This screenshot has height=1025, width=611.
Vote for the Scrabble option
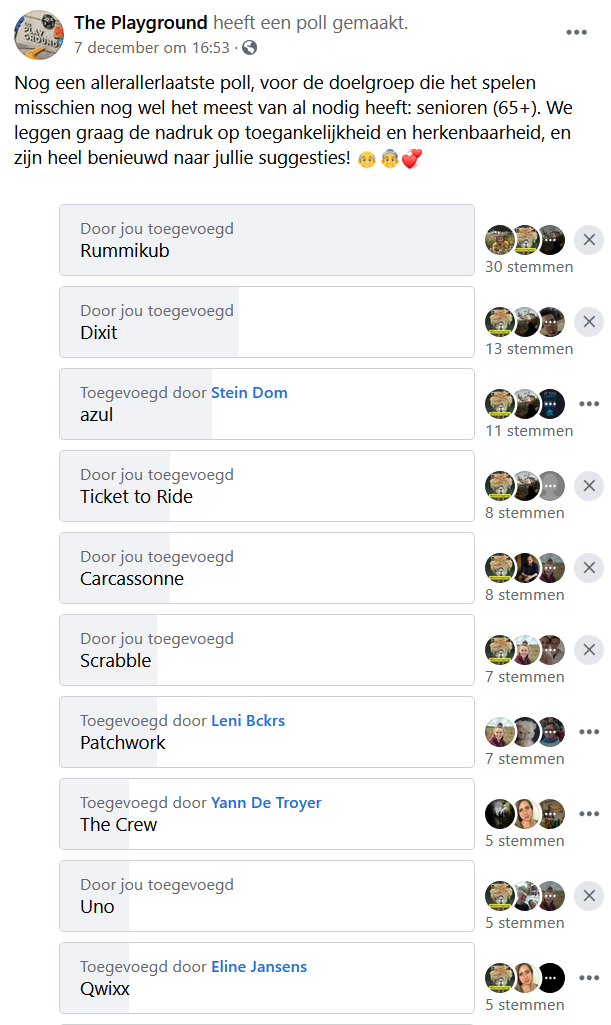point(267,650)
